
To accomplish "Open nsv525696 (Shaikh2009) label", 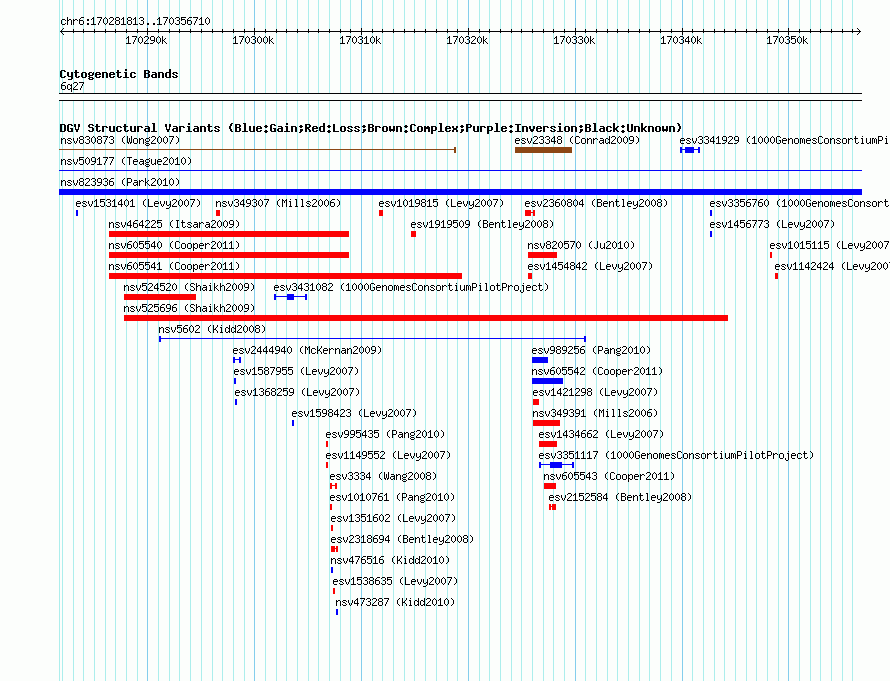I will (190, 308).
